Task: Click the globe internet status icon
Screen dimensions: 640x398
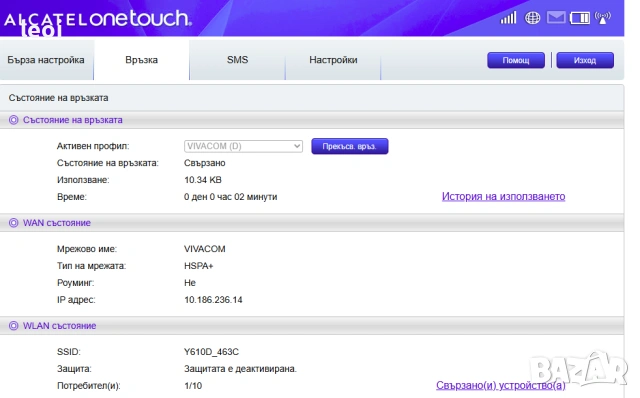Action: click(x=532, y=18)
